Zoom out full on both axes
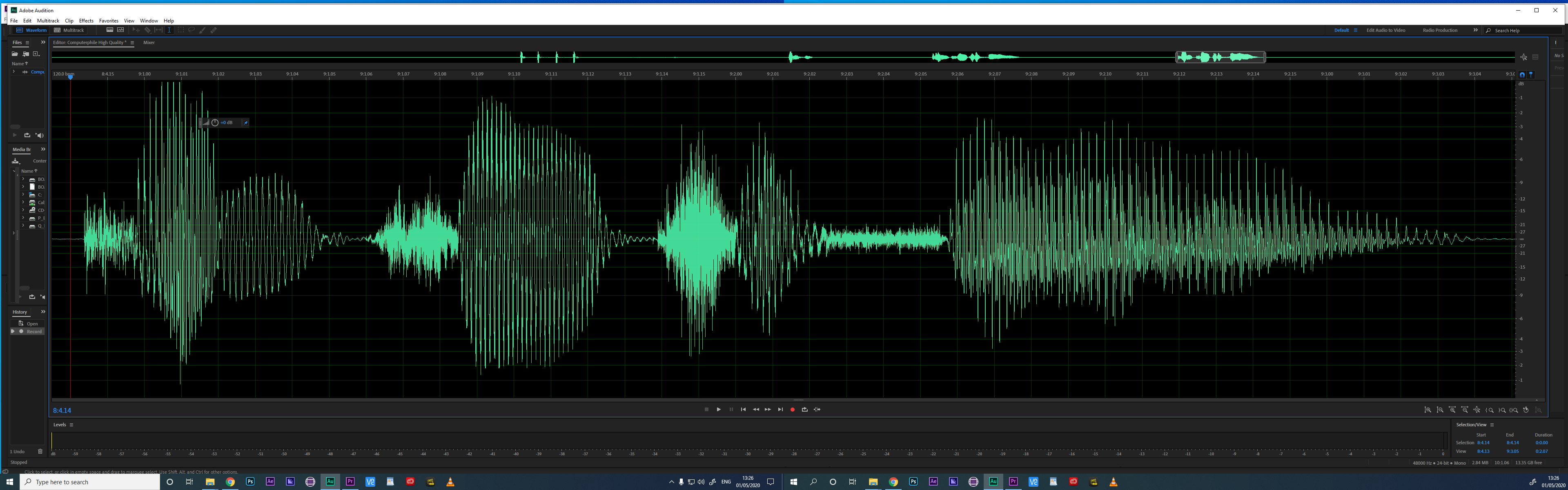The image size is (1568, 490). [1477, 410]
